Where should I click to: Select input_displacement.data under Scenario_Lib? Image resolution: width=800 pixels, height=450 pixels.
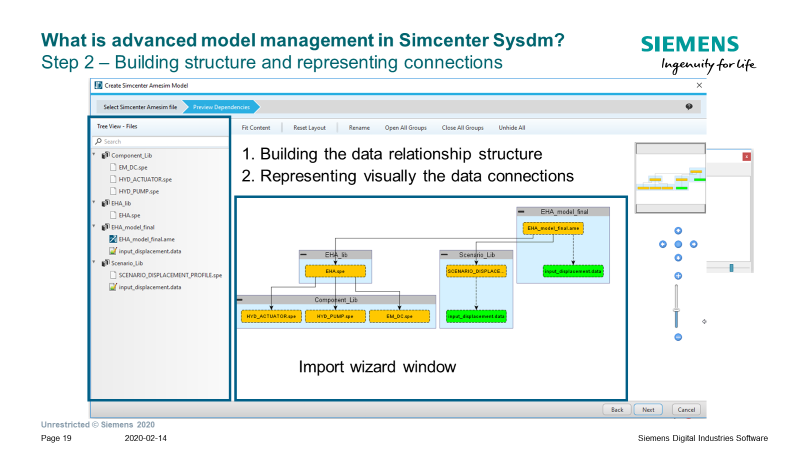[149, 287]
